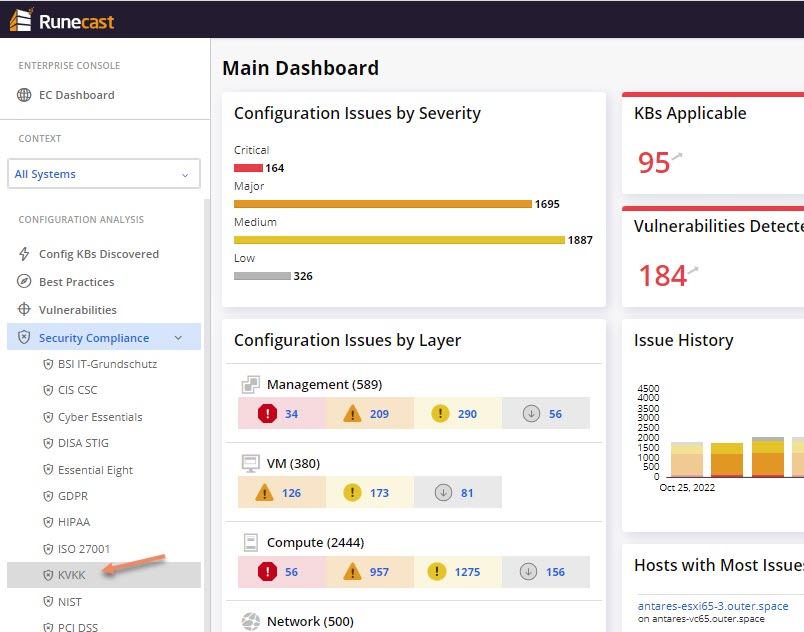Click the red Critical severity bar
This screenshot has width=804, height=632.
(248, 168)
